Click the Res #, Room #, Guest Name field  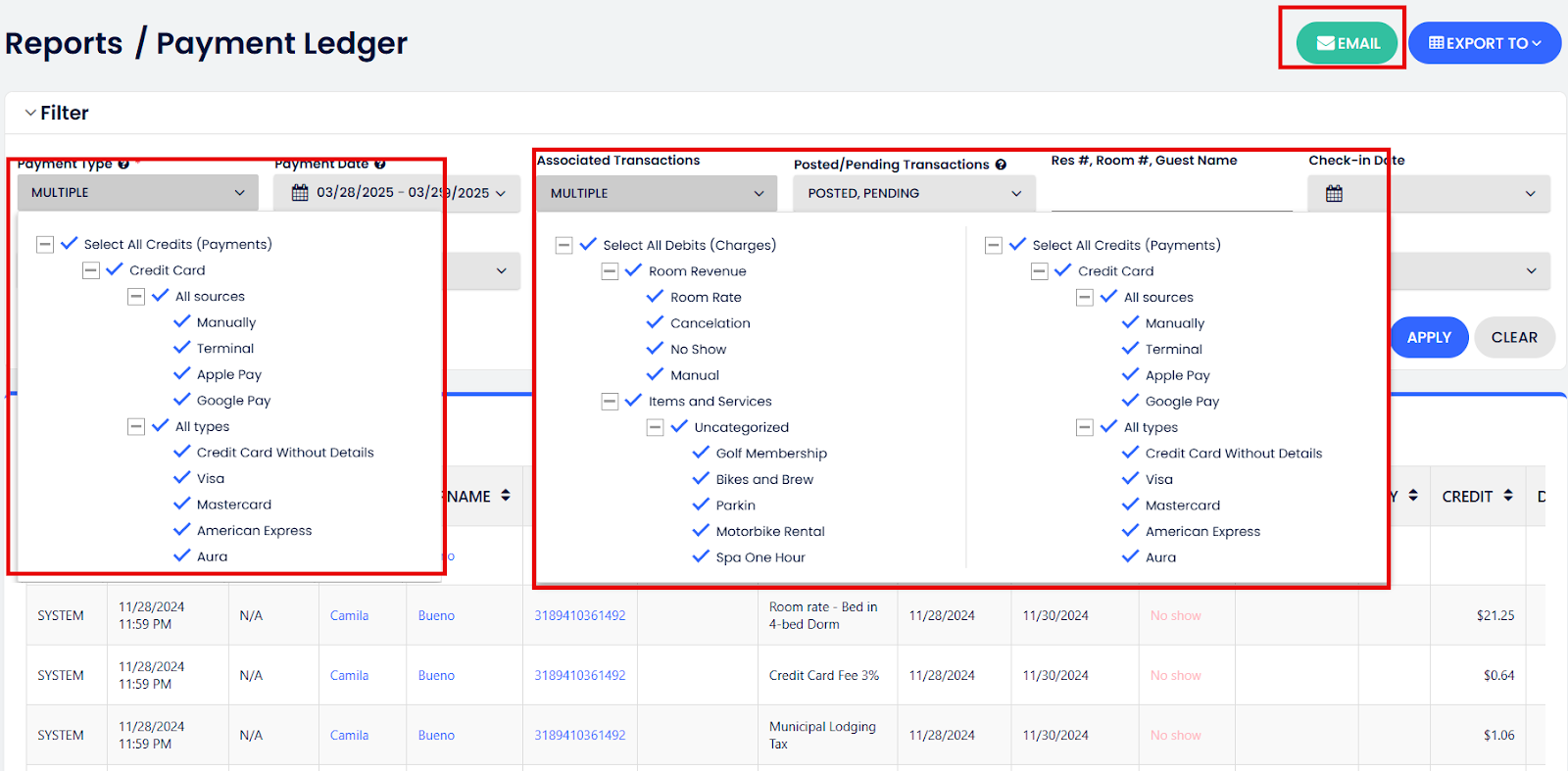coord(1171,195)
